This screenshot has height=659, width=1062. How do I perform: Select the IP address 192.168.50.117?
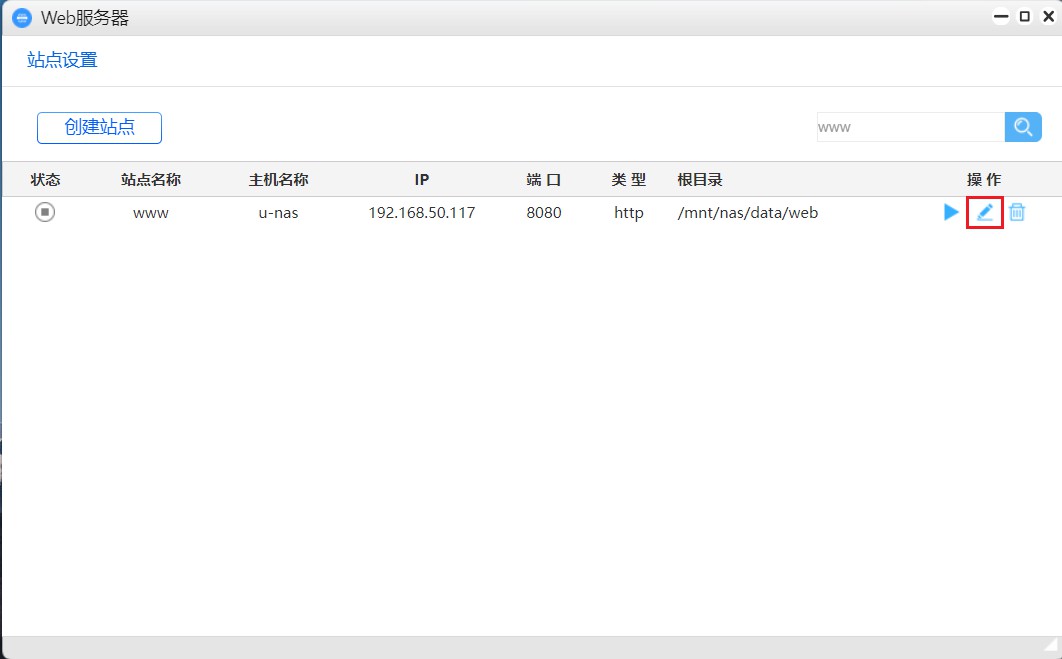tap(421, 212)
